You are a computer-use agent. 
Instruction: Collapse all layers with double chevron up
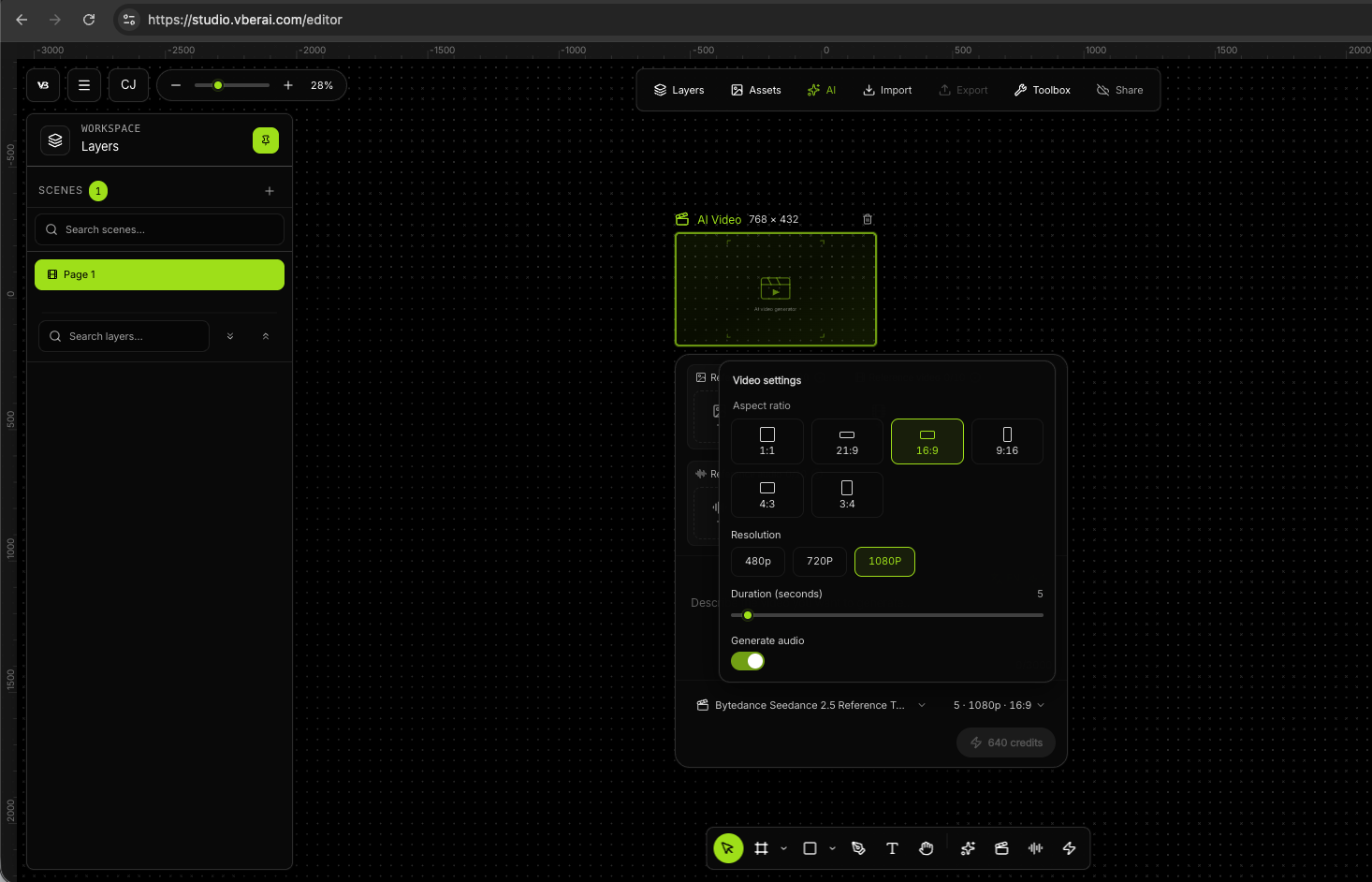point(266,336)
